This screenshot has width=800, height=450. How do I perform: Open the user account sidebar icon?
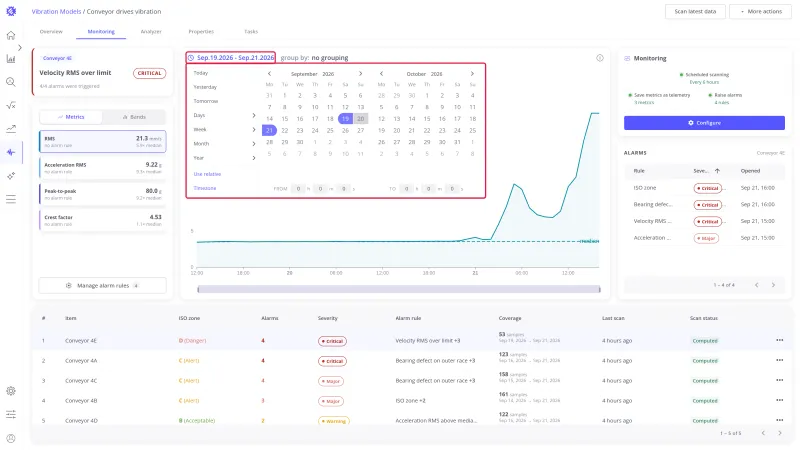coord(11,438)
